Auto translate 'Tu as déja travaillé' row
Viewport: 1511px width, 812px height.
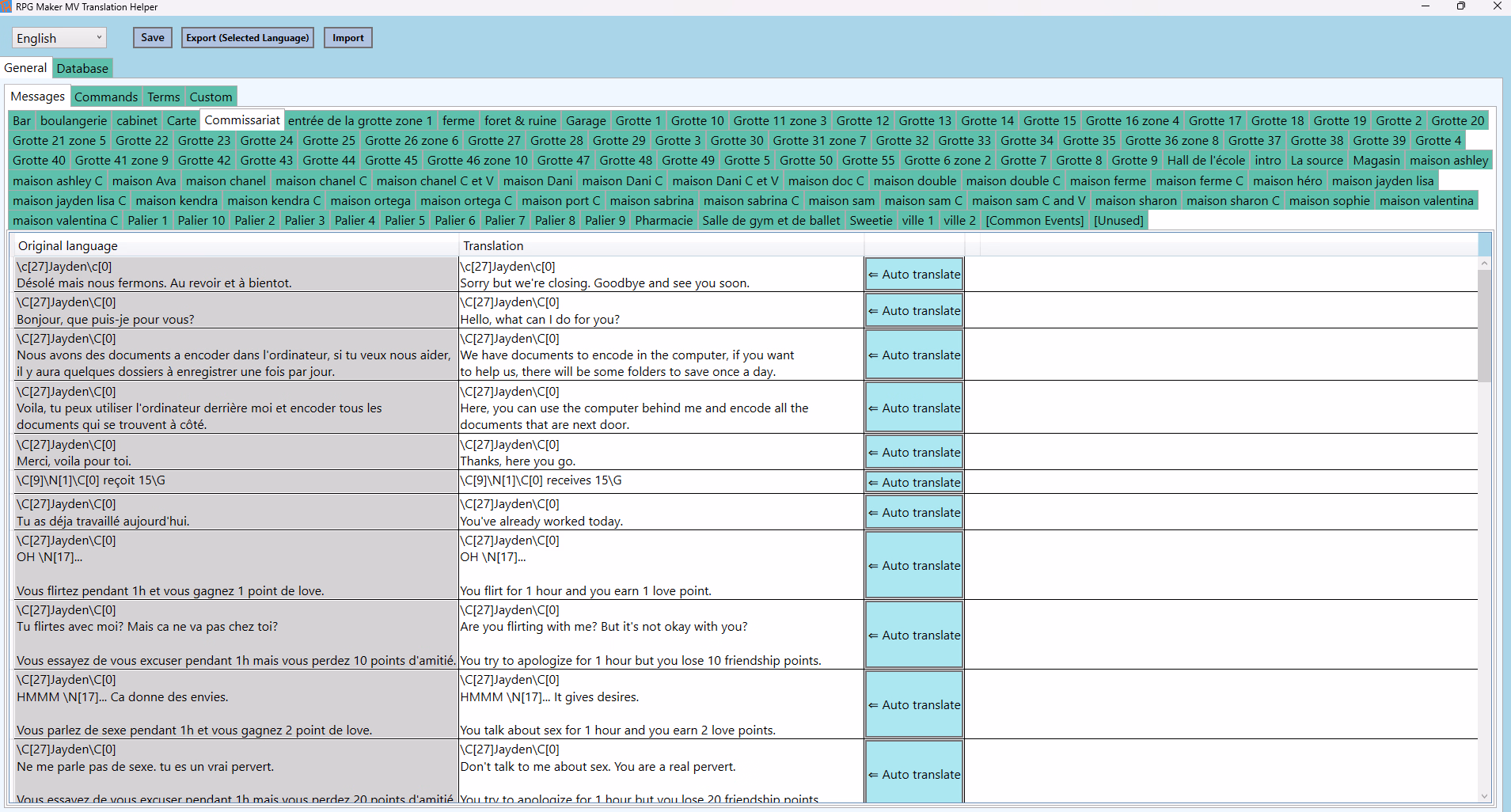coord(914,513)
